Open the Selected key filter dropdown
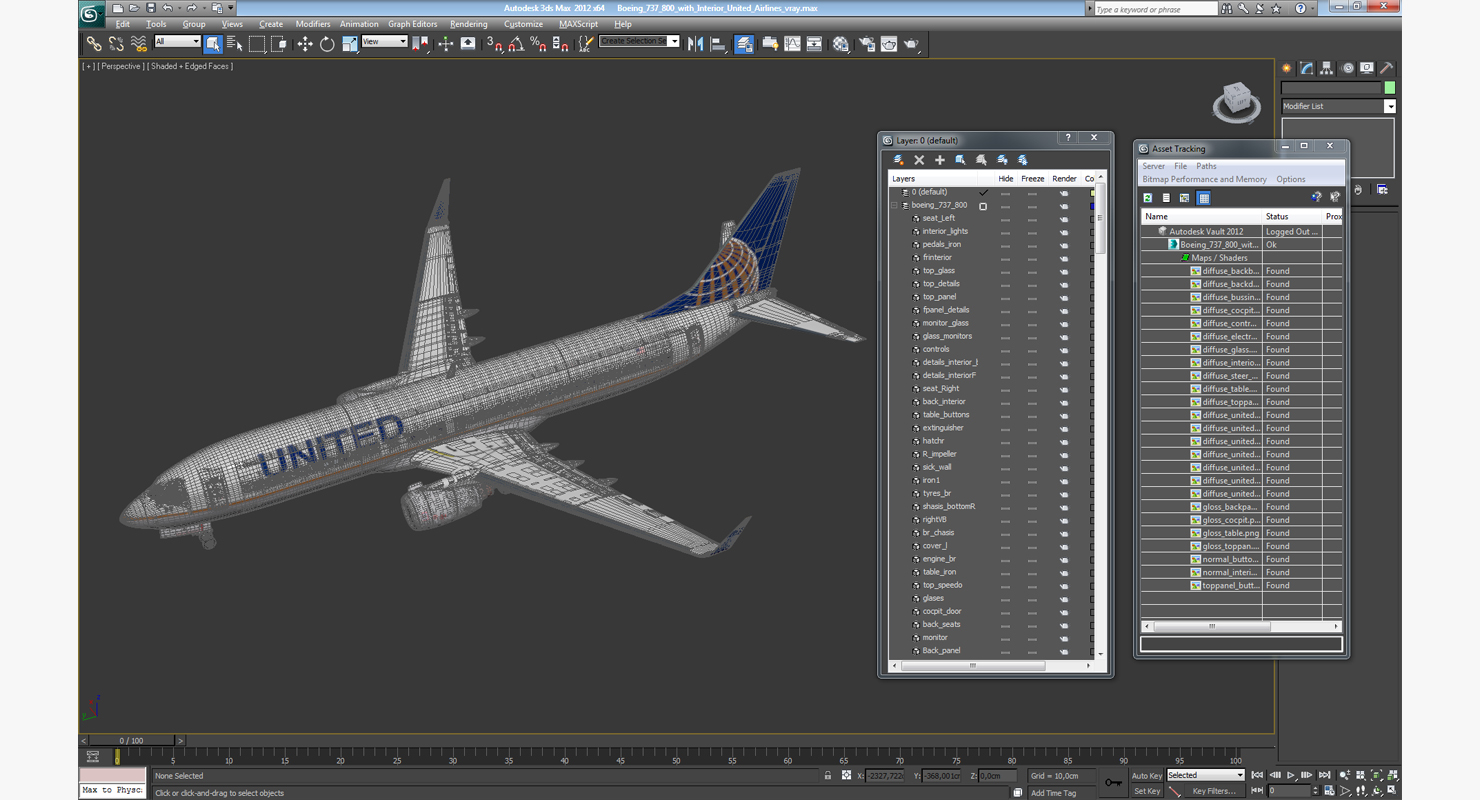Image resolution: width=1480 pixels, height=800 pixels. tap(1205, 775)
